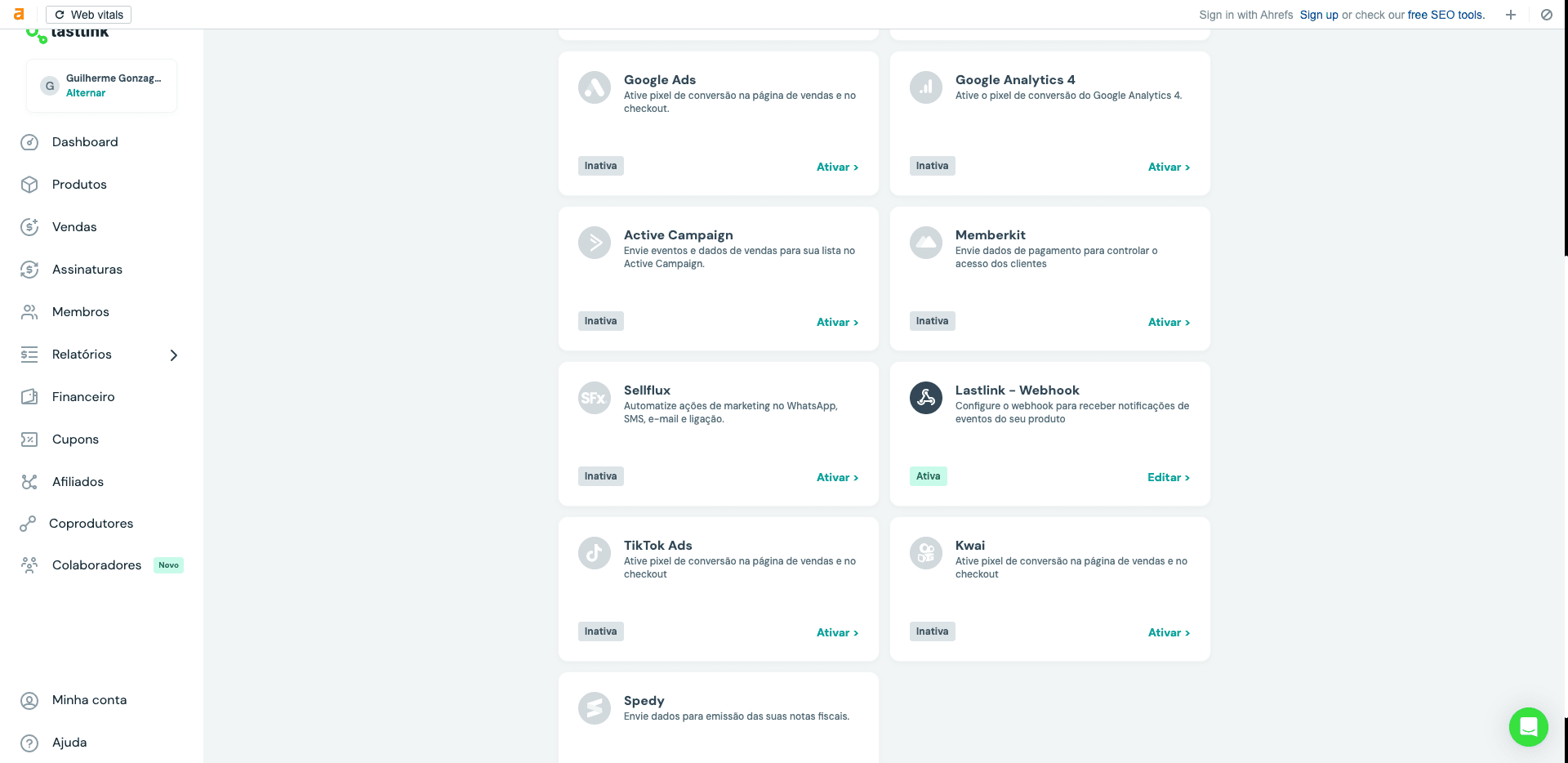Click the Lastlink Webhook logo icon
1568x763 pixels.
[926, 398]
